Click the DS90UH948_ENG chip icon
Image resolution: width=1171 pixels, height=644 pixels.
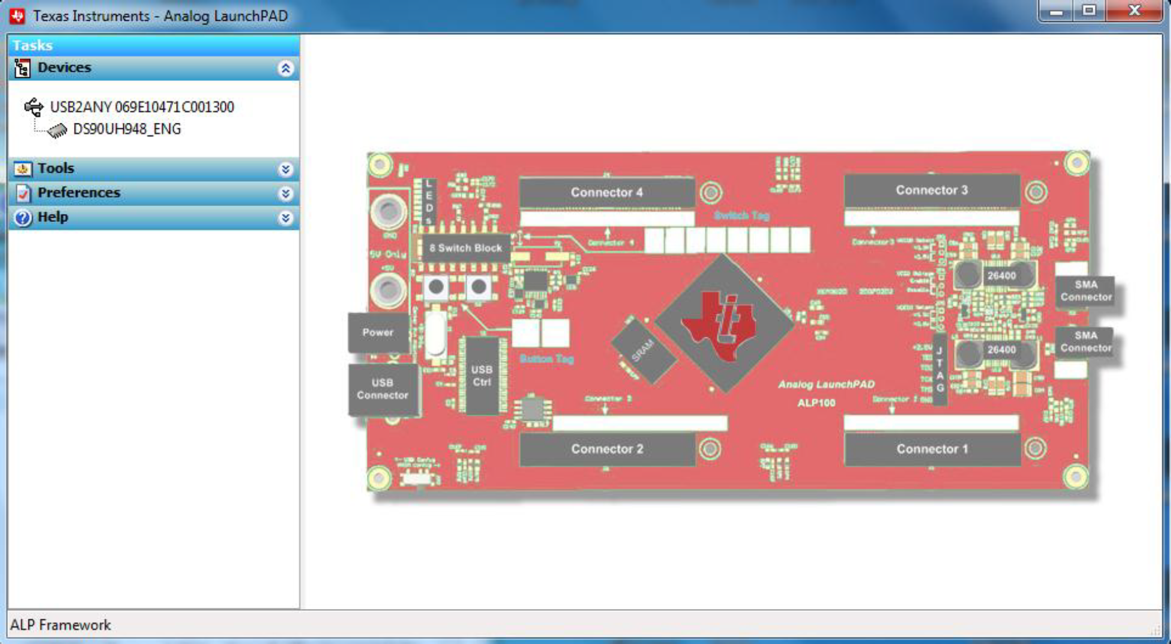(55, 128)
